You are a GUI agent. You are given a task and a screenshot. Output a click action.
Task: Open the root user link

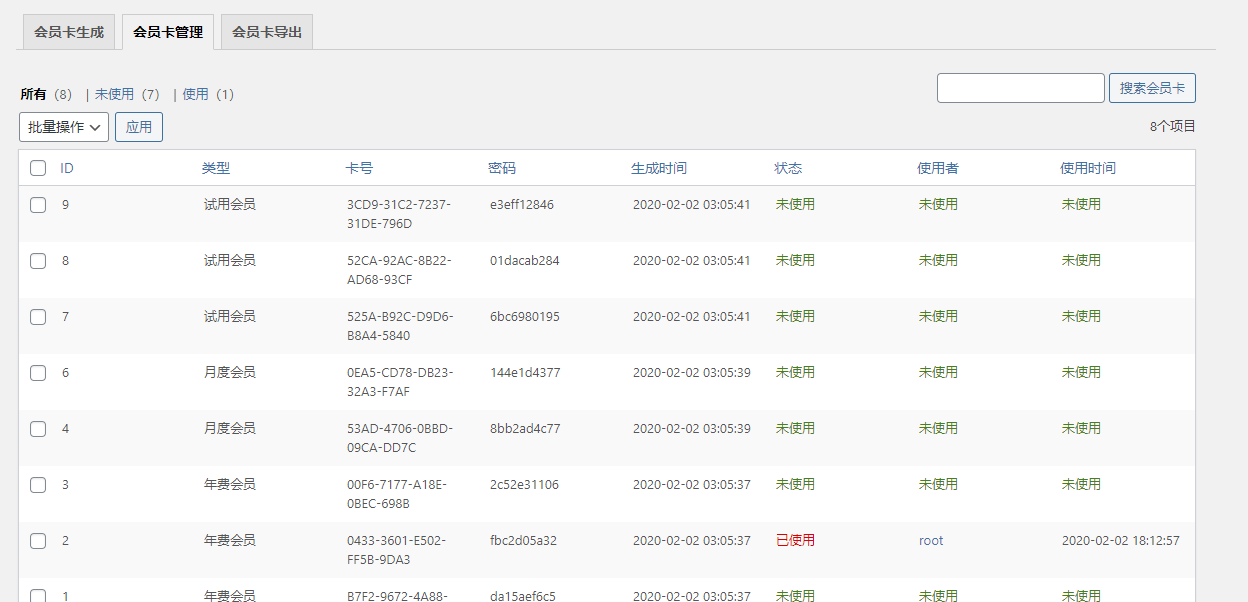[x=931, y=541]
